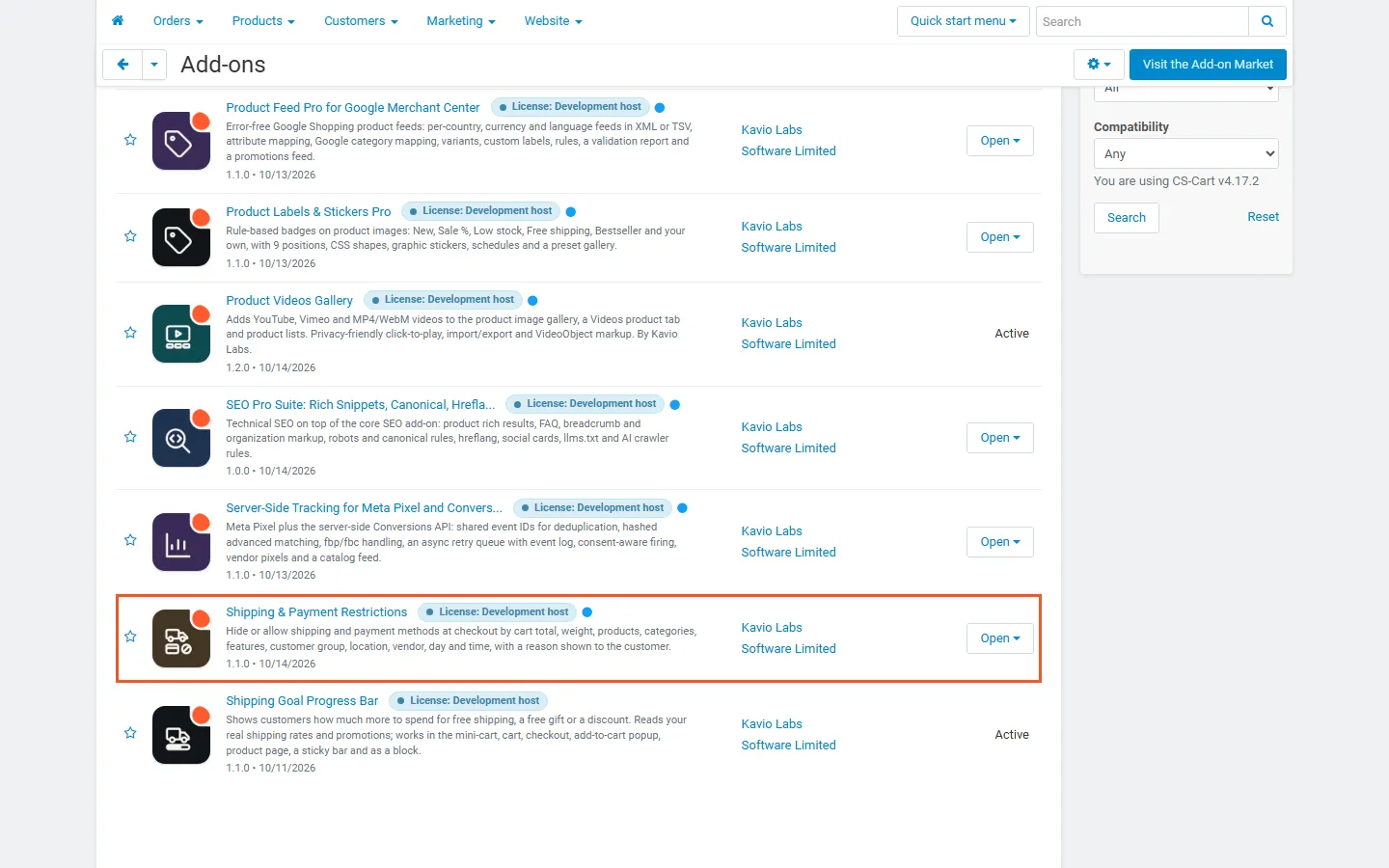This screenshot has width=1389, height=868.
Task: Click the SEO Pro Suite add-on icon
Action: 181,438
